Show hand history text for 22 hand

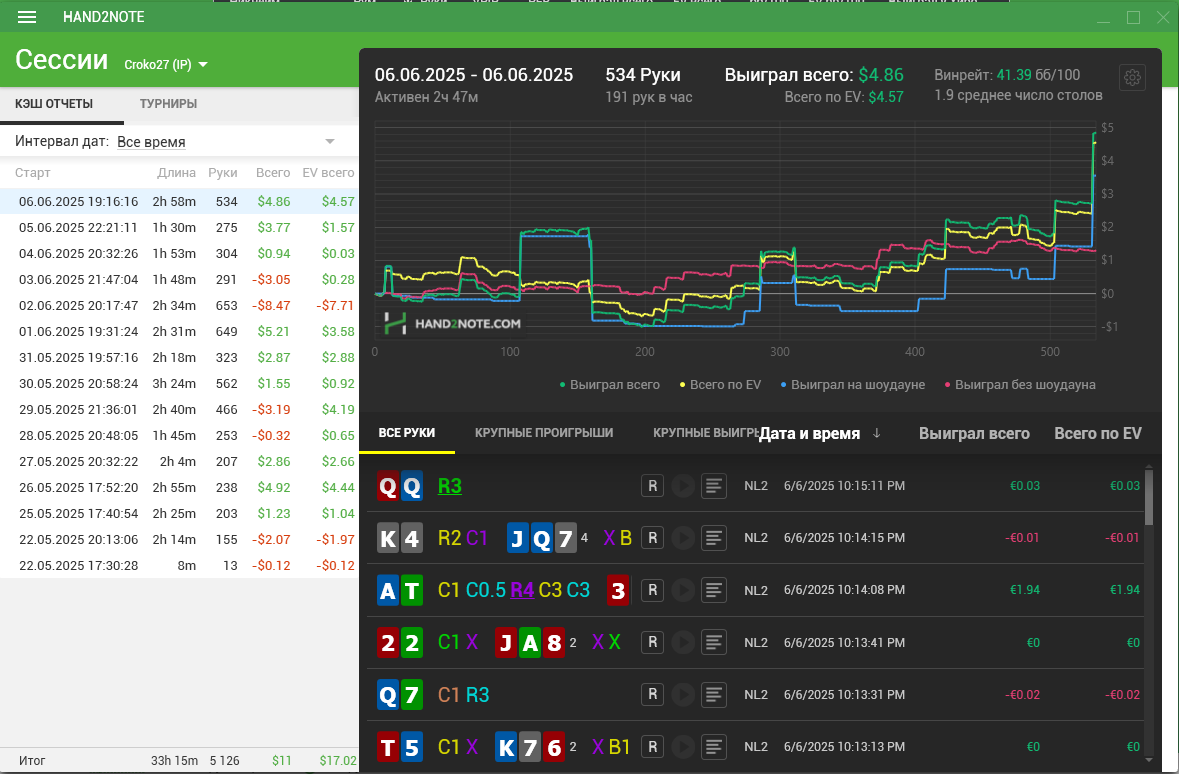point(714,642)
